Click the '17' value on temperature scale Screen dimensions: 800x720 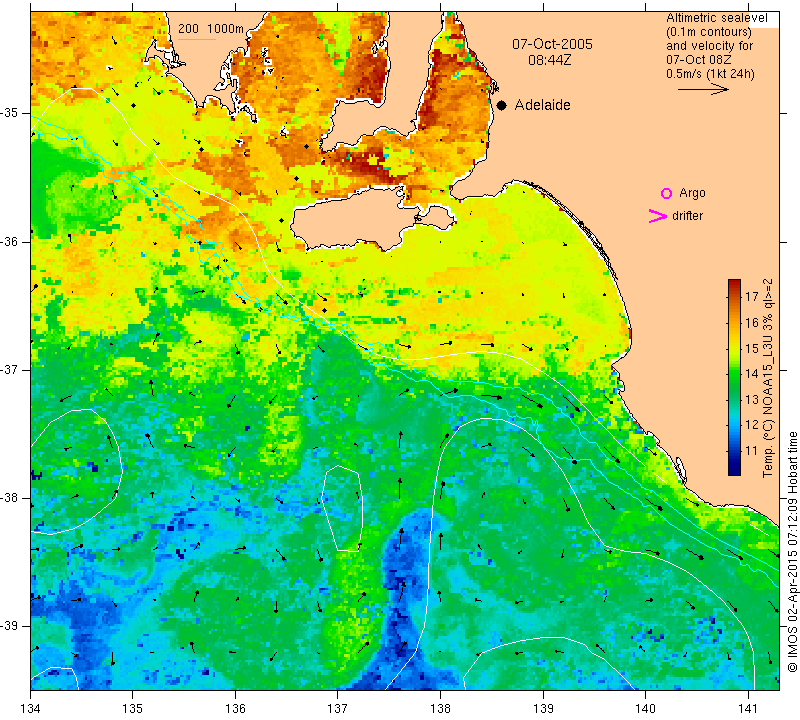point(752,296)
